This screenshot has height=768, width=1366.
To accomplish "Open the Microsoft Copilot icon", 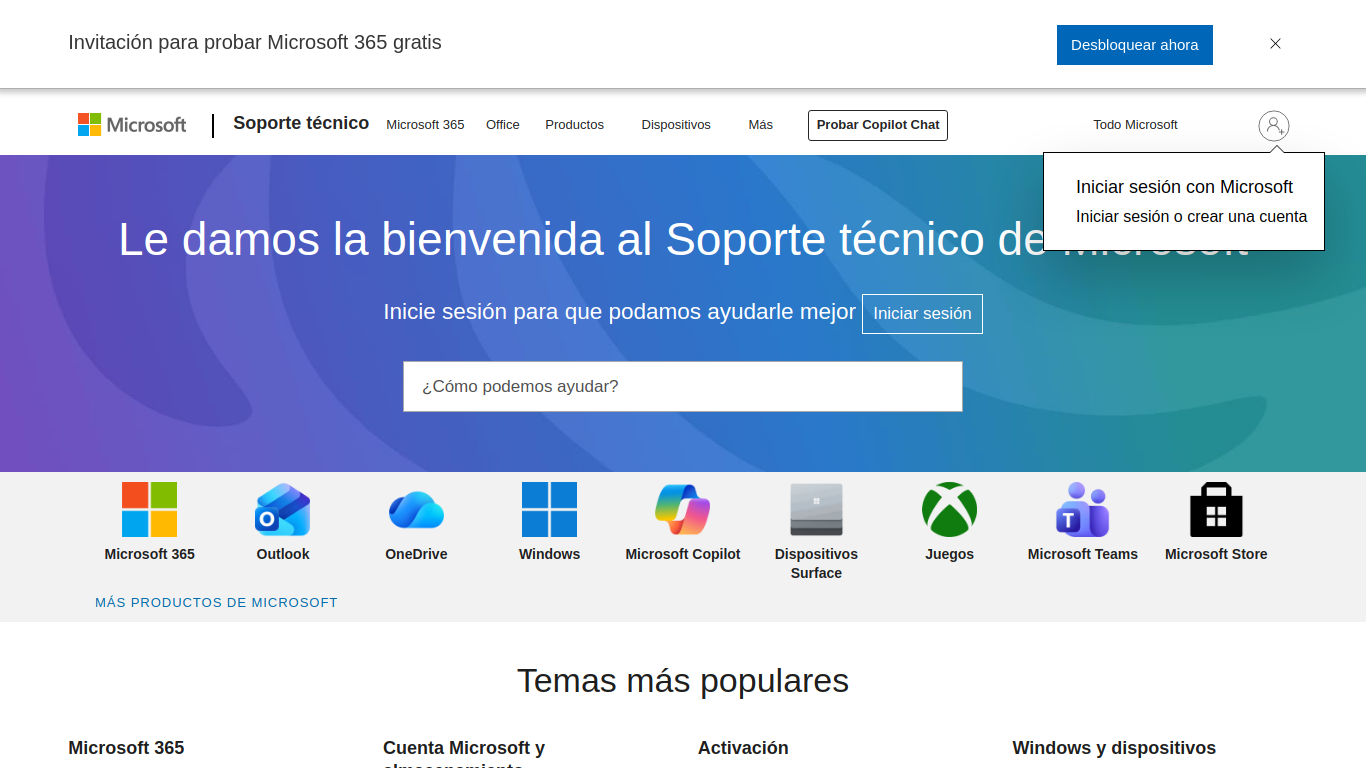I will click(x=683, y=510).
